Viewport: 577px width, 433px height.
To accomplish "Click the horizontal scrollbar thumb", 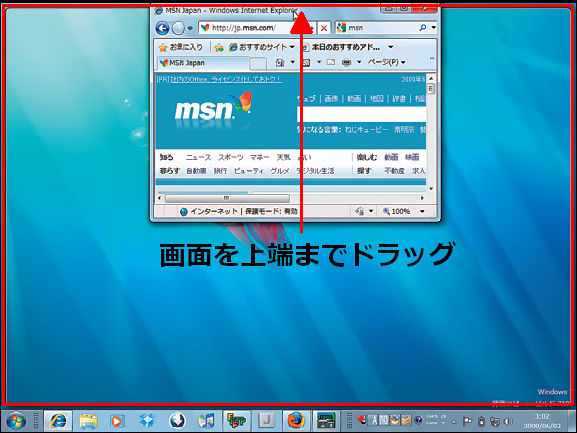I will pyautogui.click(x=227, y=198).
